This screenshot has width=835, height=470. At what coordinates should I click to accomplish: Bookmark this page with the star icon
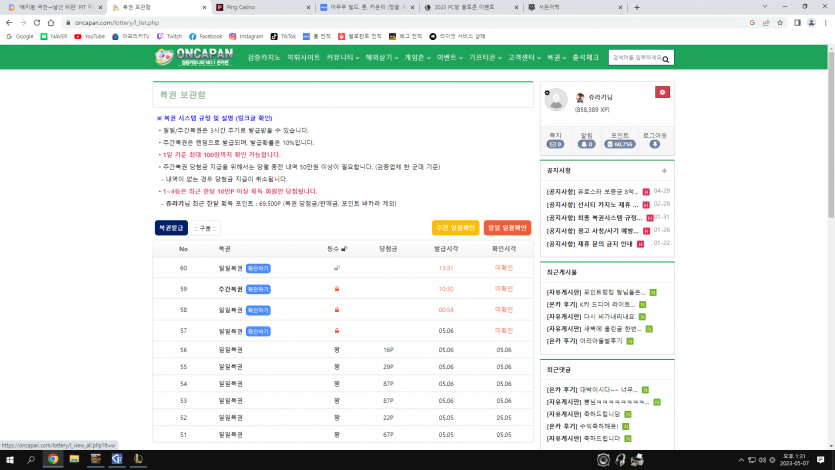[780, 22]
